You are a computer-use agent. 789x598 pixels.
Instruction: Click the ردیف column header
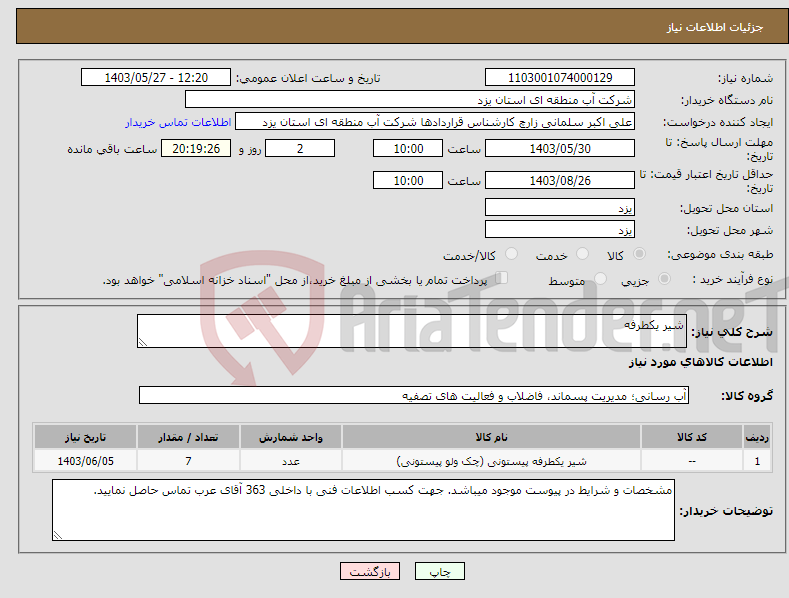click(x=757, y=437)
